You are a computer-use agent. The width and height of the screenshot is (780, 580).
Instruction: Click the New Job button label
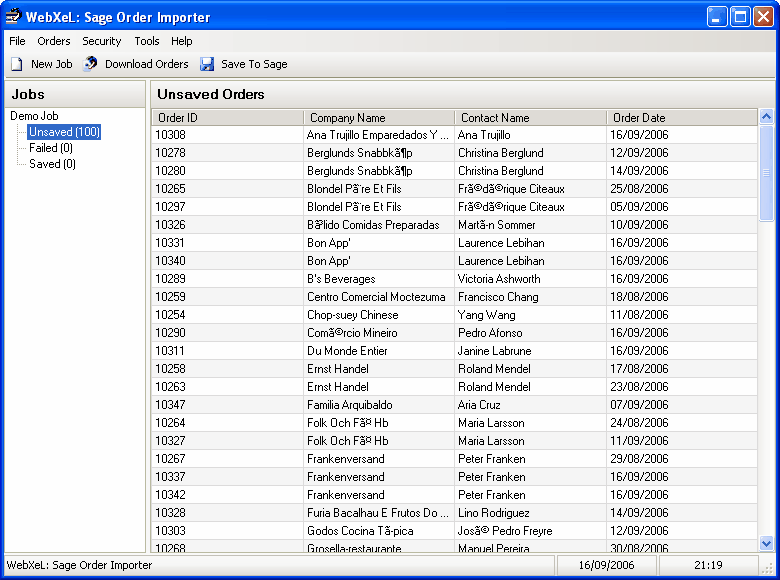(52, 64)
